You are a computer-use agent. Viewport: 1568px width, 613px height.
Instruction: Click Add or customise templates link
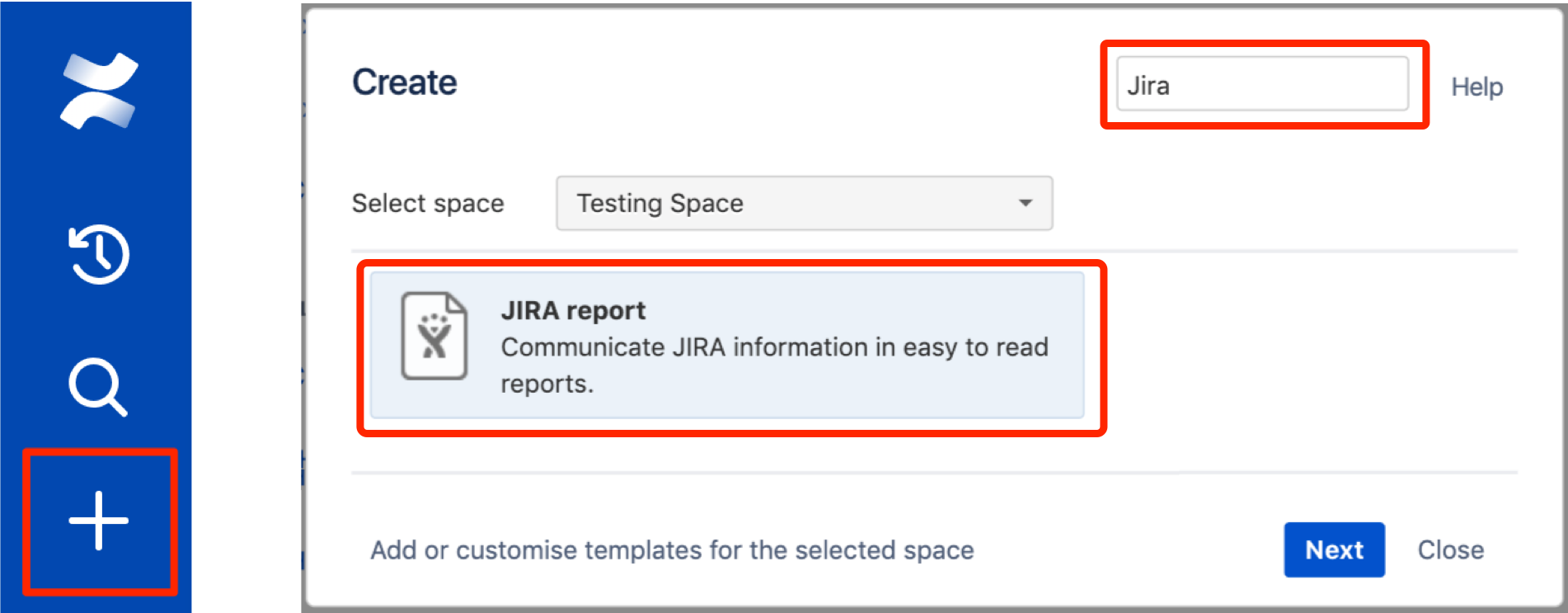click(672, 550)
